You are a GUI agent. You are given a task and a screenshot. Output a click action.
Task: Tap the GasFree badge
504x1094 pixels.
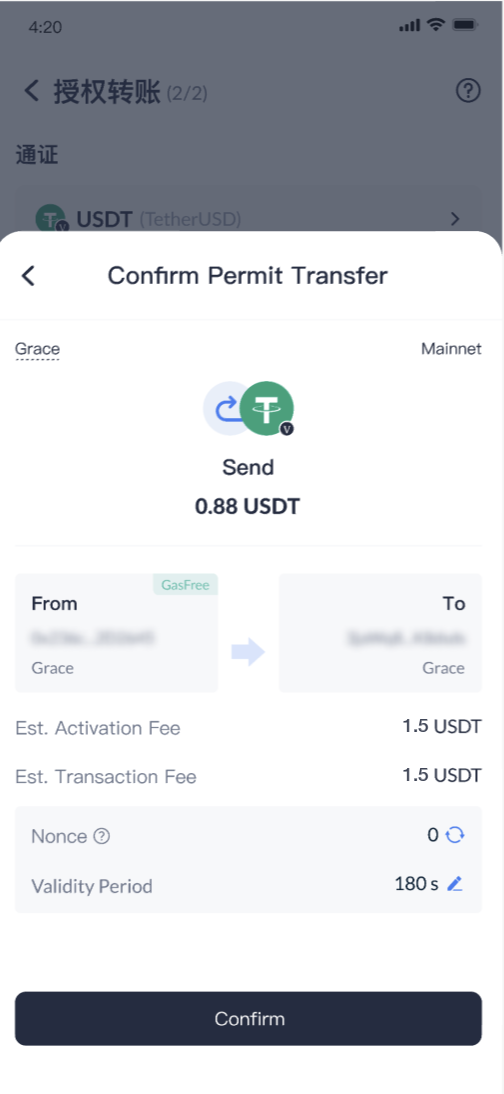click(186, 585)
